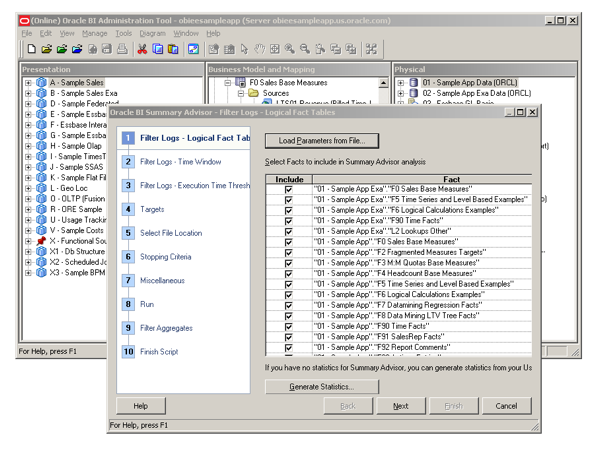The image size is (600, 449).
Task: Click the cube icon beside L - Geo Loc
Action: coord(41,188)
